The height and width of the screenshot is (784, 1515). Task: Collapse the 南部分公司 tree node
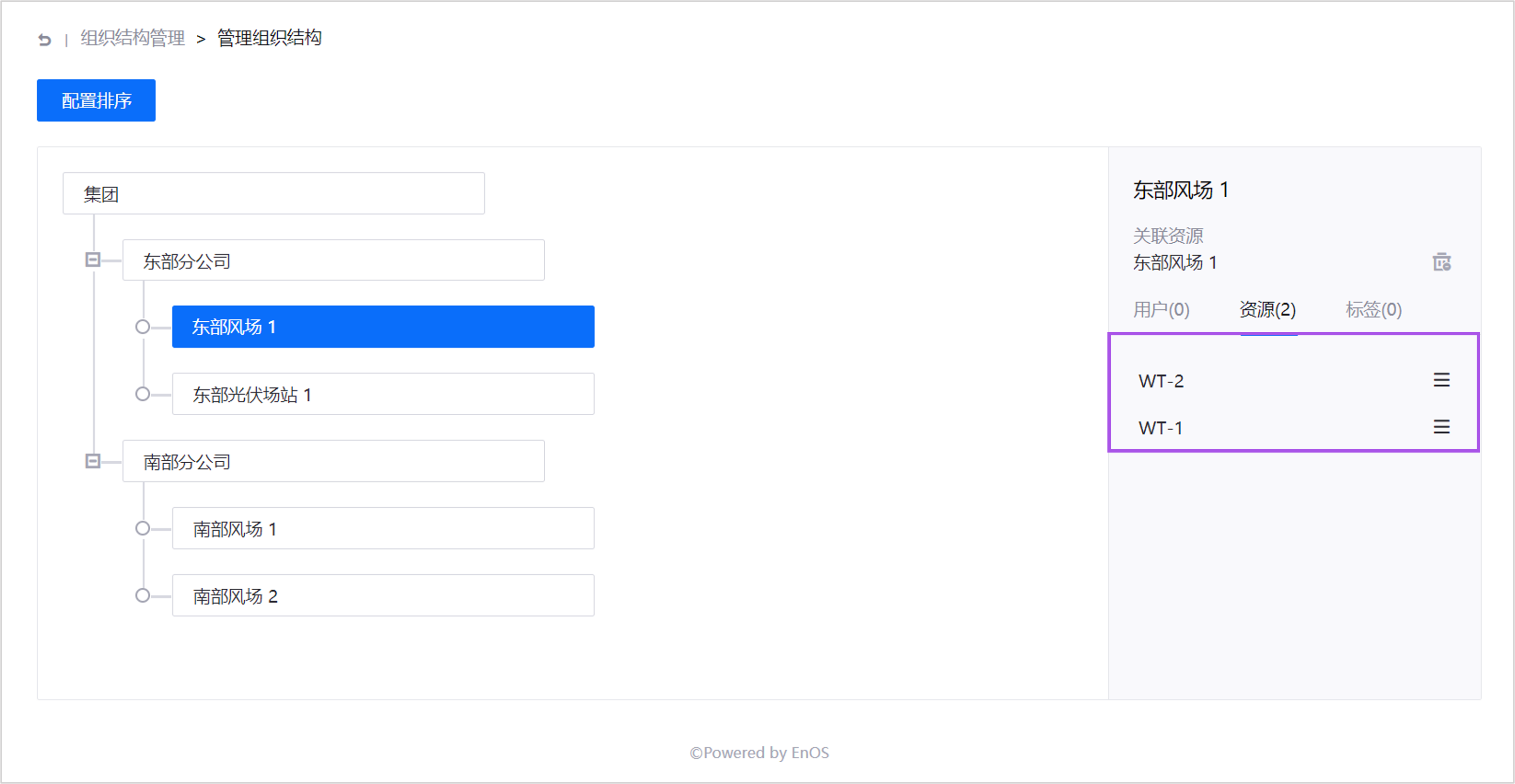[x=93, y=461]
